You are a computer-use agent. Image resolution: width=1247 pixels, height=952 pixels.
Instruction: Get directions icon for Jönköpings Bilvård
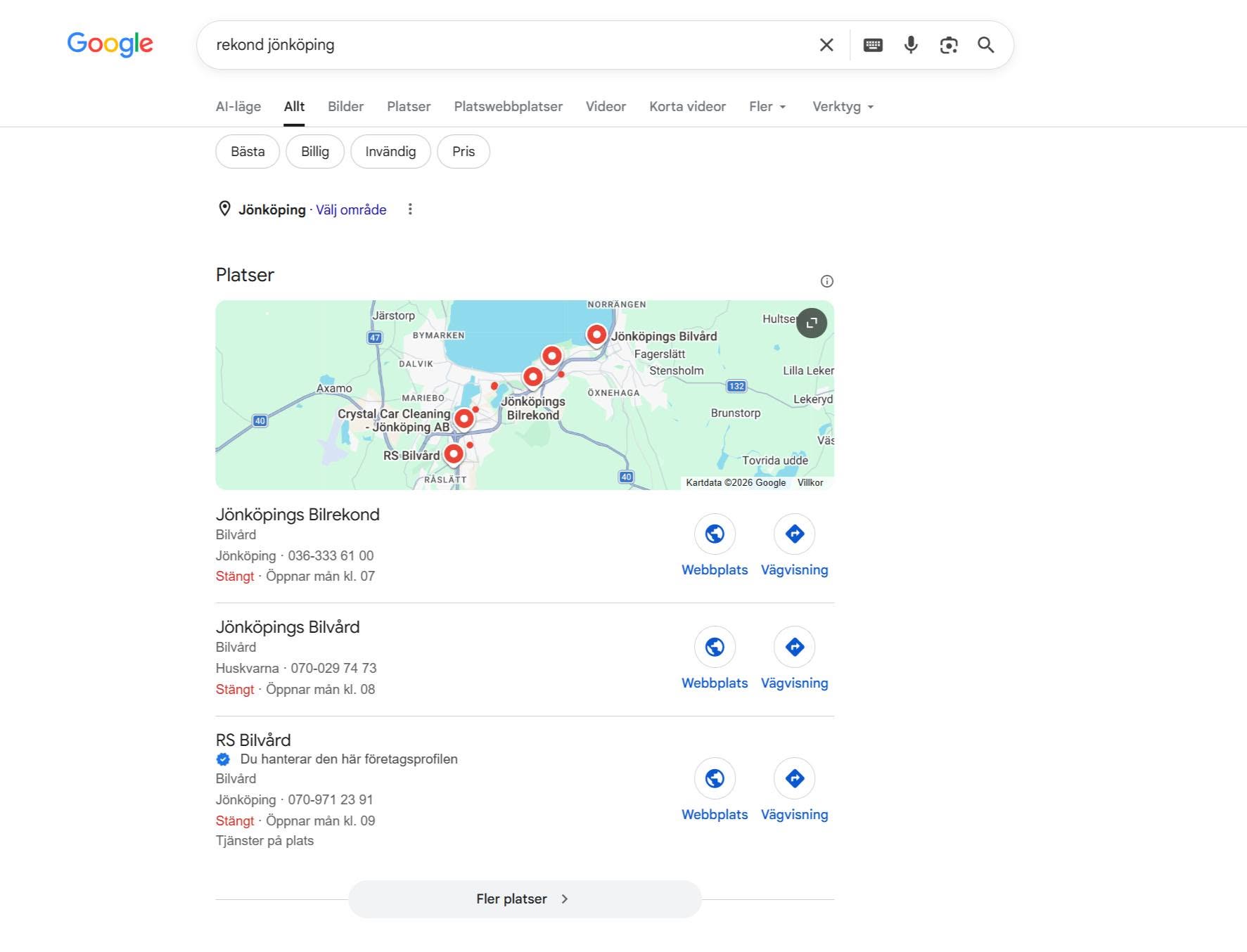click(x=795, y=647)
